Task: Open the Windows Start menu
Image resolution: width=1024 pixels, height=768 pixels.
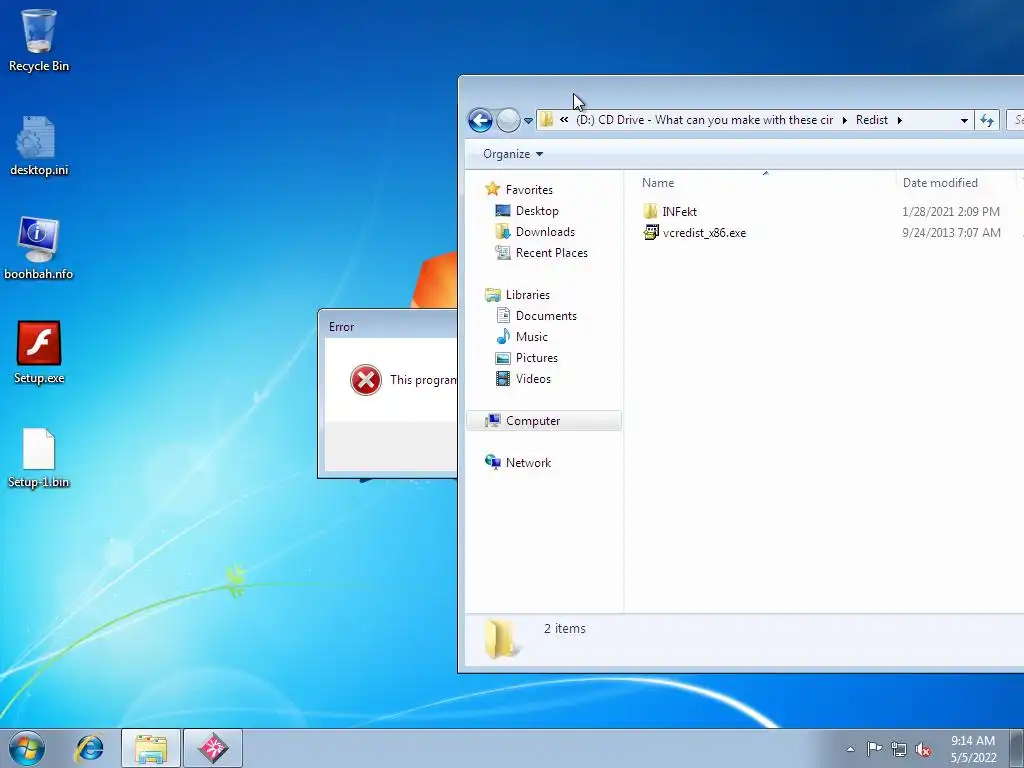Action: tap(27, 748)
